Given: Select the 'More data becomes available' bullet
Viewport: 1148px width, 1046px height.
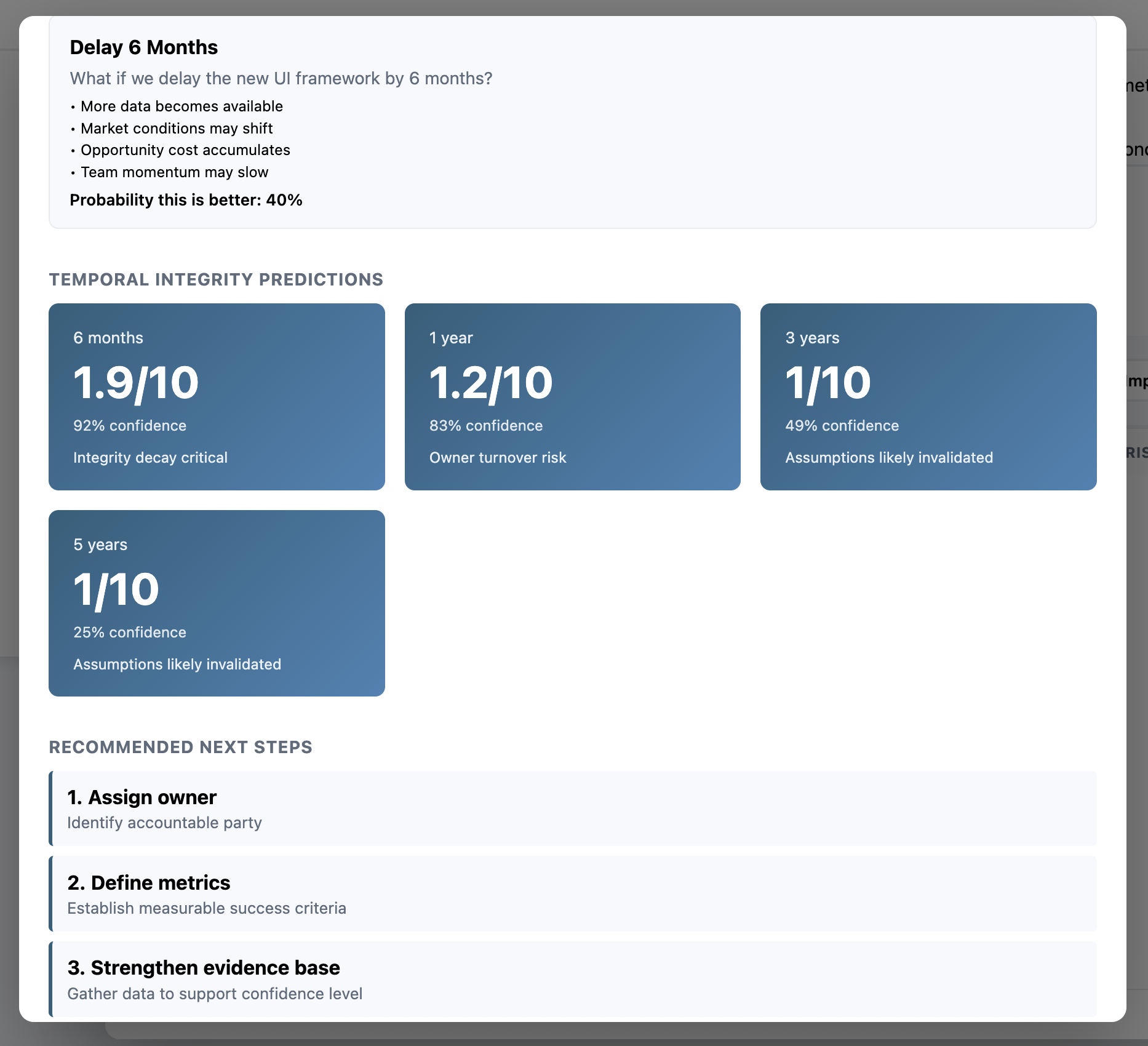Looking at the screenshot, I should pos(181,106).
